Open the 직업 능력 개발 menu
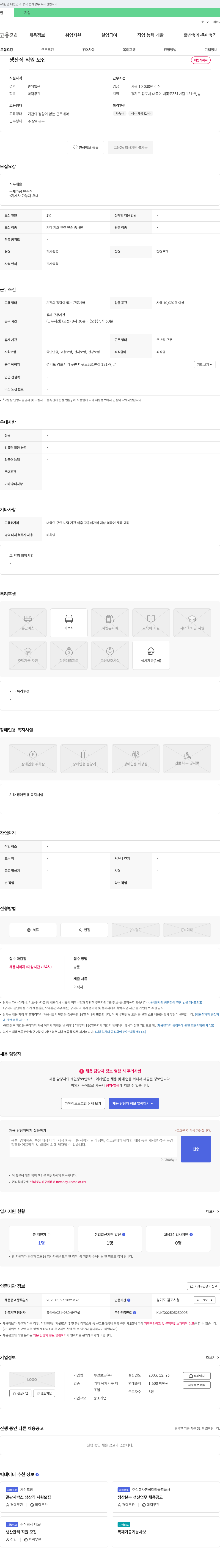The image size is (220, 1568). point(151,35)
